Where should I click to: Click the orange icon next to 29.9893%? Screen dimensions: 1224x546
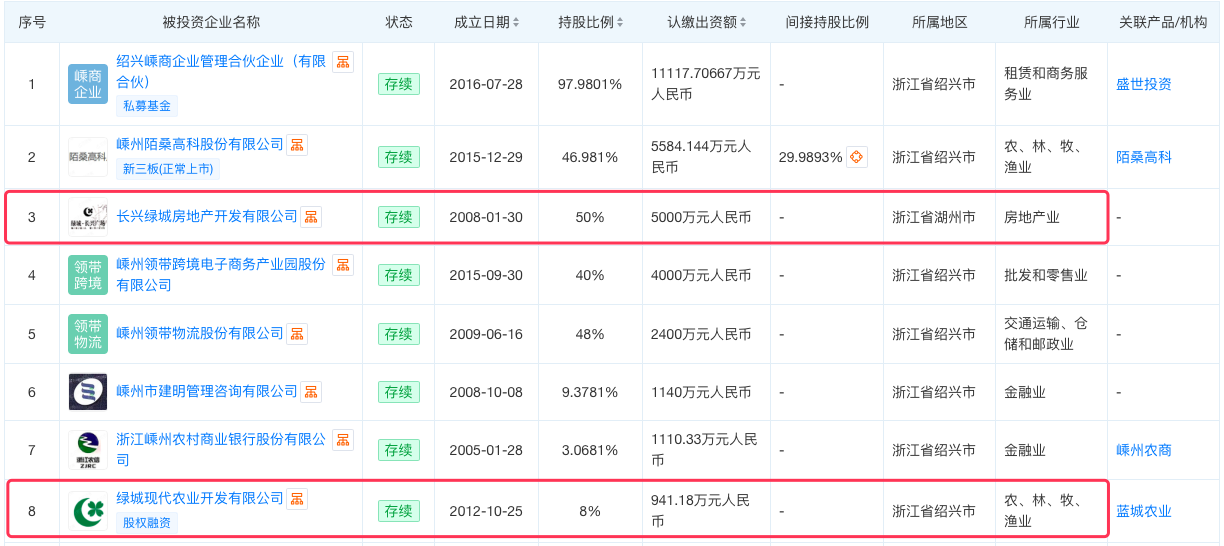(856, 157)
